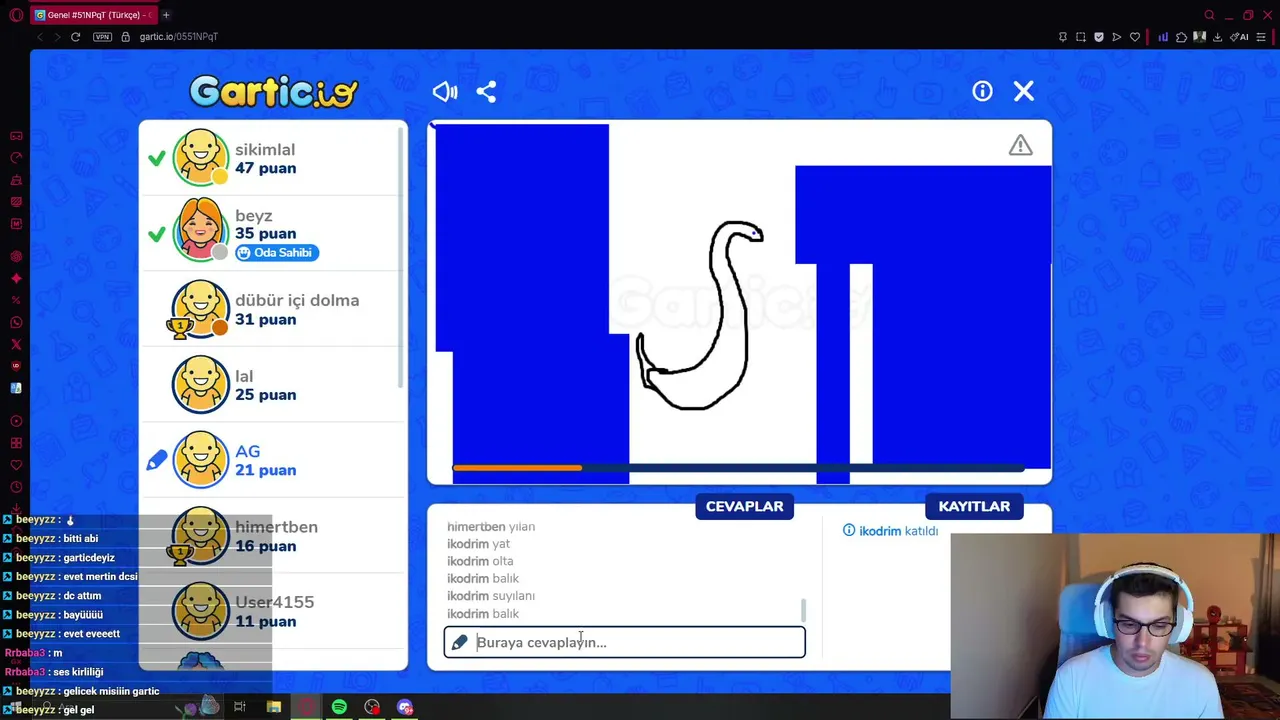
Task: Open the Opera GX main menu
Action: (16, 15)
